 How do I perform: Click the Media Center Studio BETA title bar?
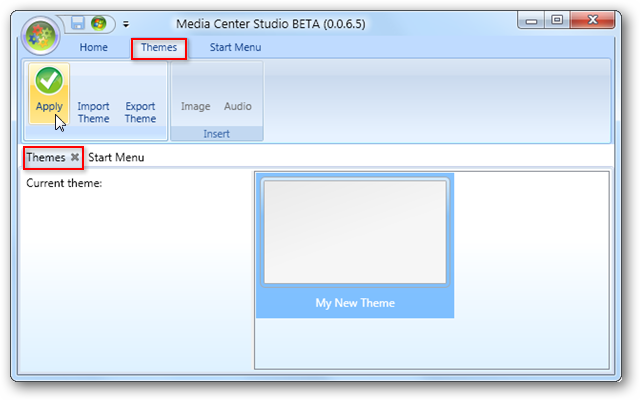(x=271, y=24)
